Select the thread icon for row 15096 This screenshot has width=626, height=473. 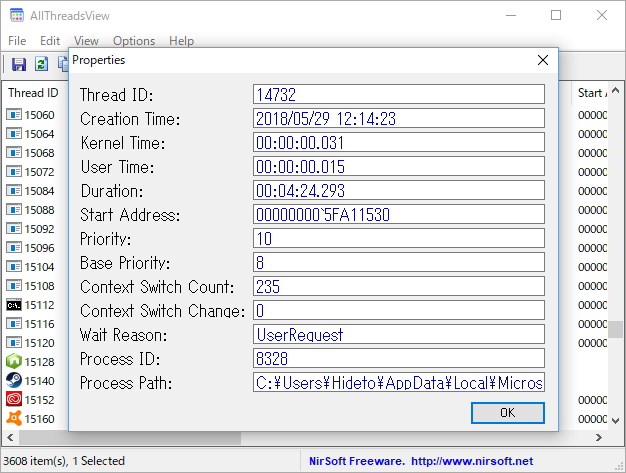click(x=14, y=248)
